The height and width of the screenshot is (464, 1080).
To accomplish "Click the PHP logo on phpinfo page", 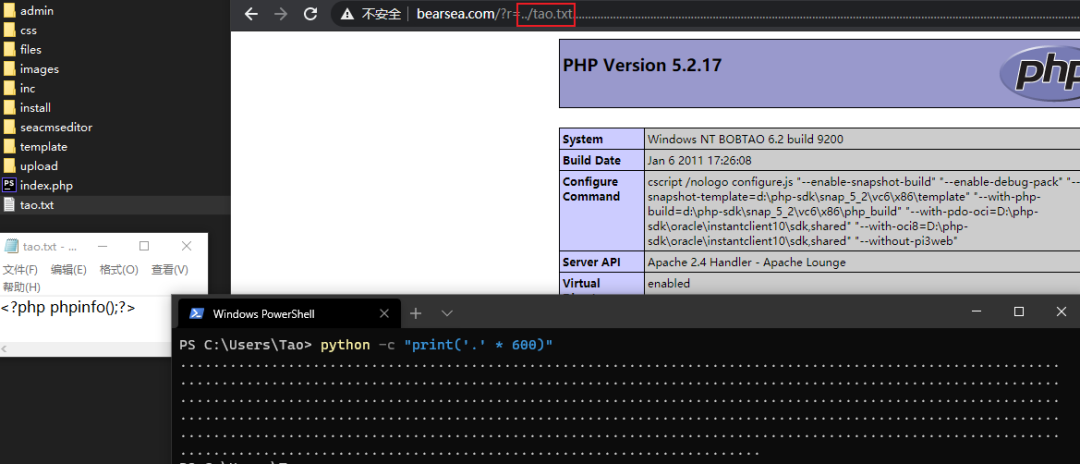I will (1040, 73).
